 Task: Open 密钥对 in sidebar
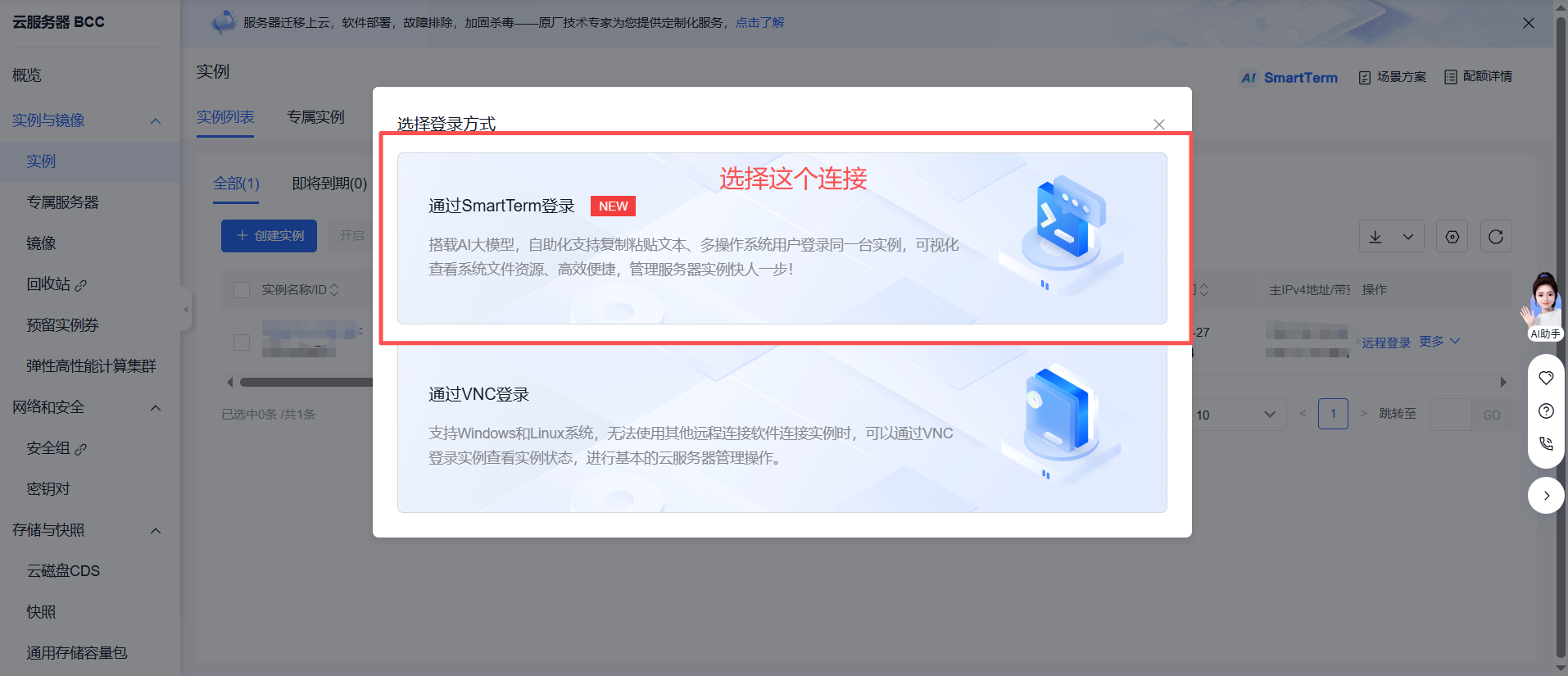(48, 489)
